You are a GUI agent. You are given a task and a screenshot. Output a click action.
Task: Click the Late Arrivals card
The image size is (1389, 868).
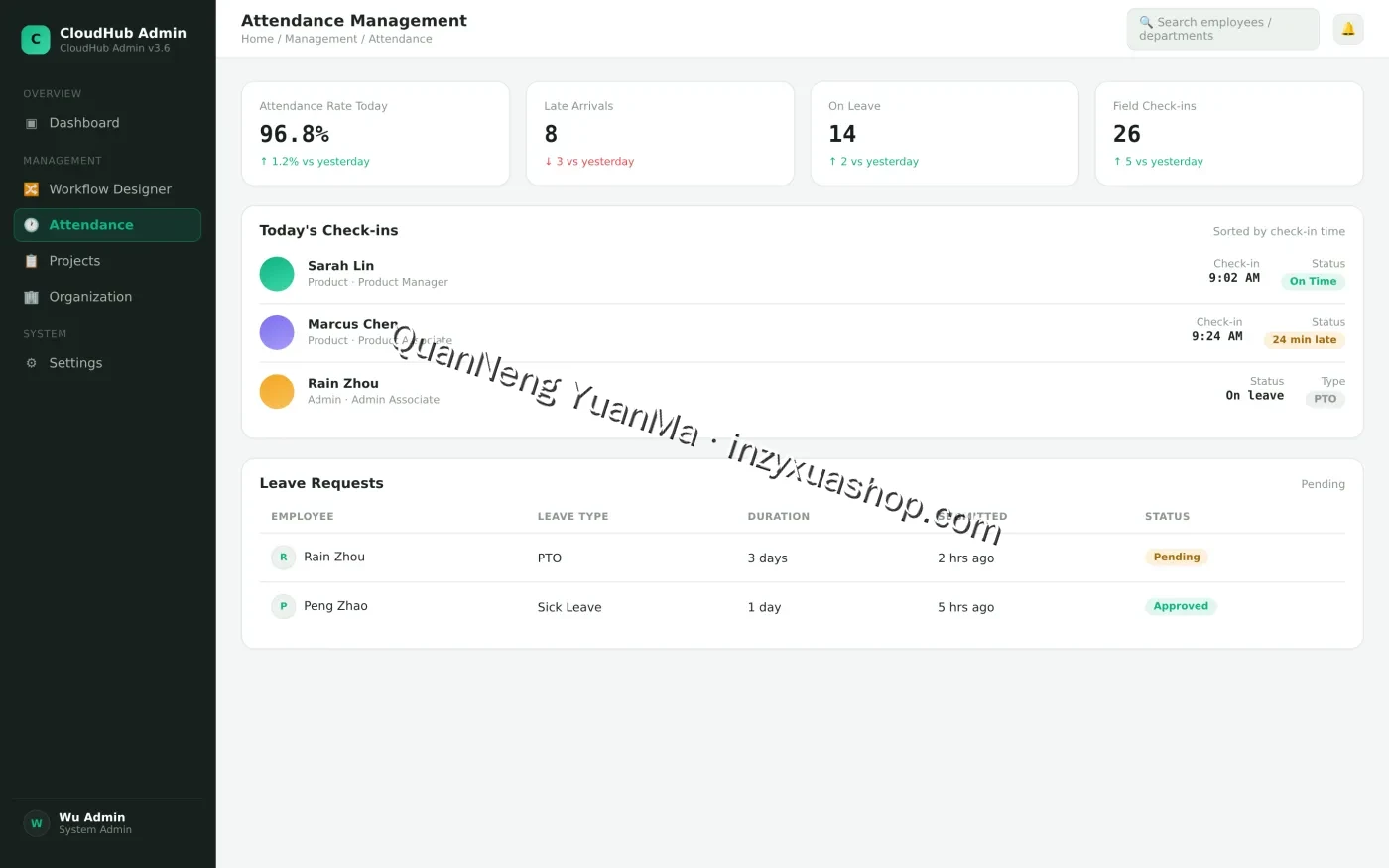[x=660, y=134]
